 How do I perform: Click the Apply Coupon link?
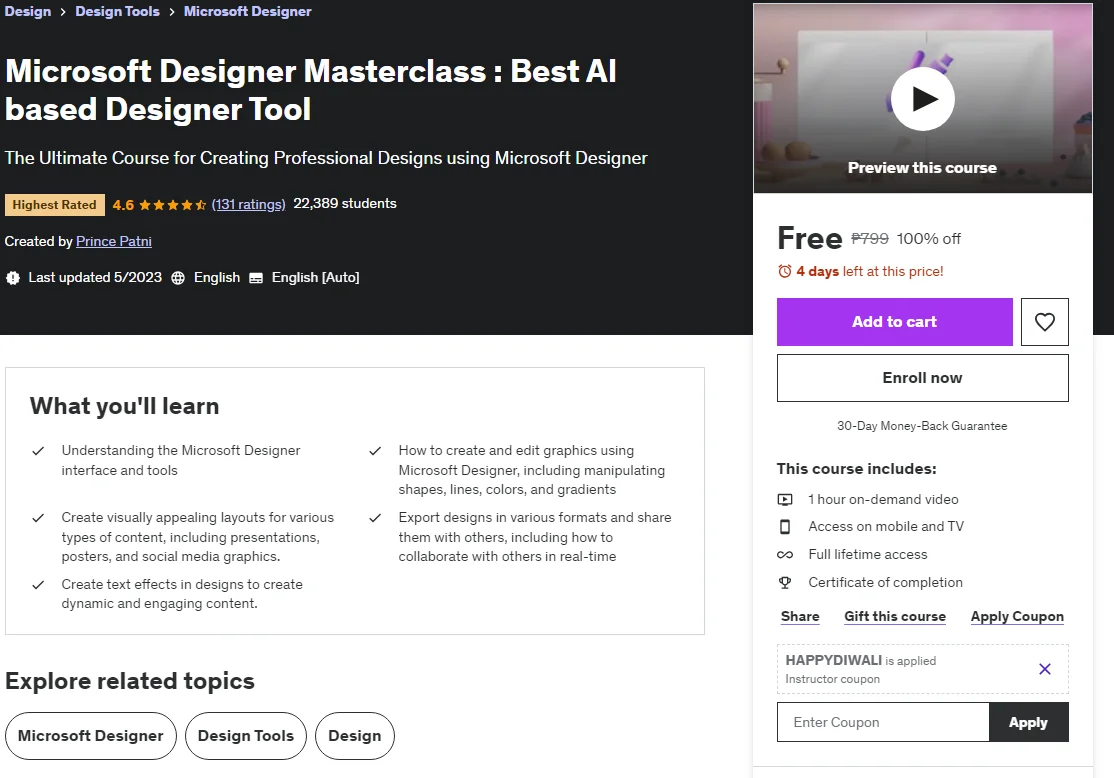click(1017, 617)
